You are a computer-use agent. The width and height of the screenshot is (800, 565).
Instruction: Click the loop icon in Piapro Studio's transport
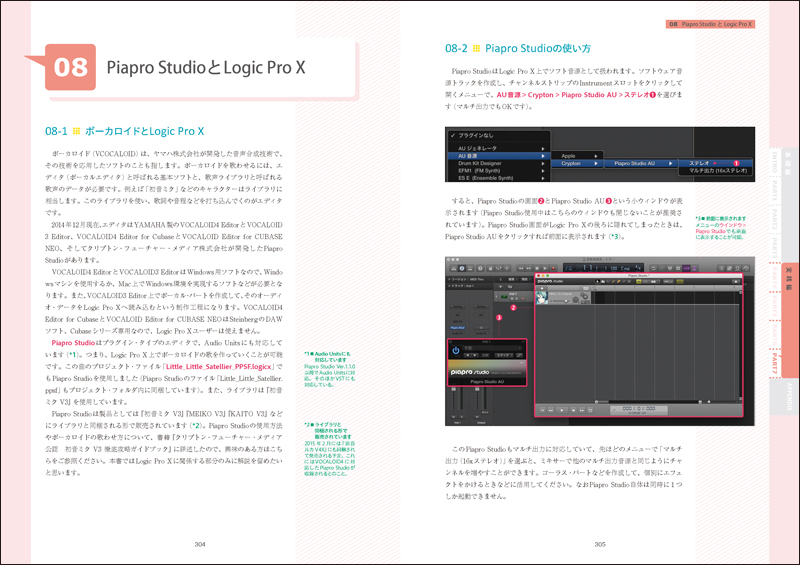(590, 410)
